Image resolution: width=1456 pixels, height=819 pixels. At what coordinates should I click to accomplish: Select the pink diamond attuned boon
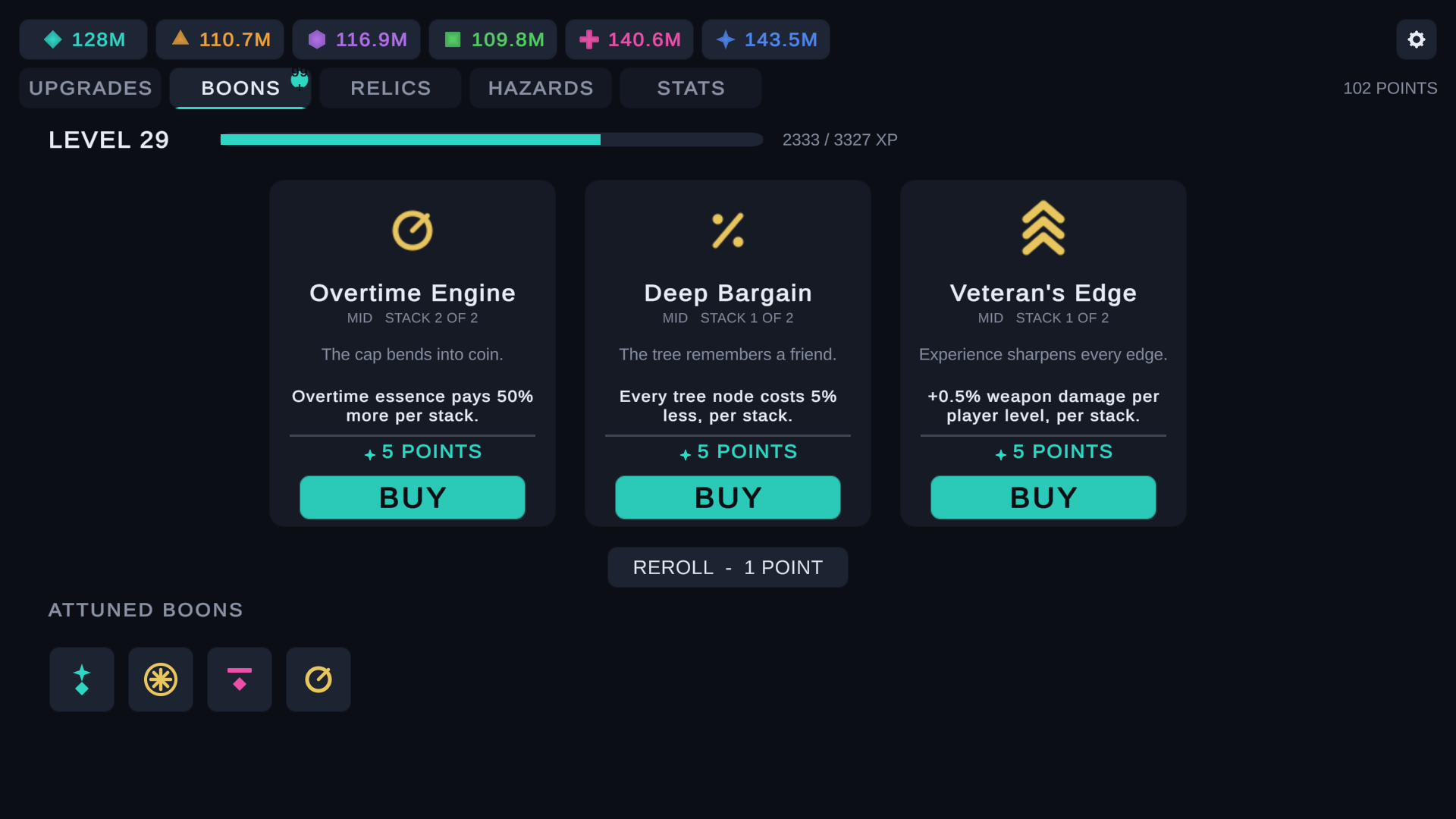point(240,679)
